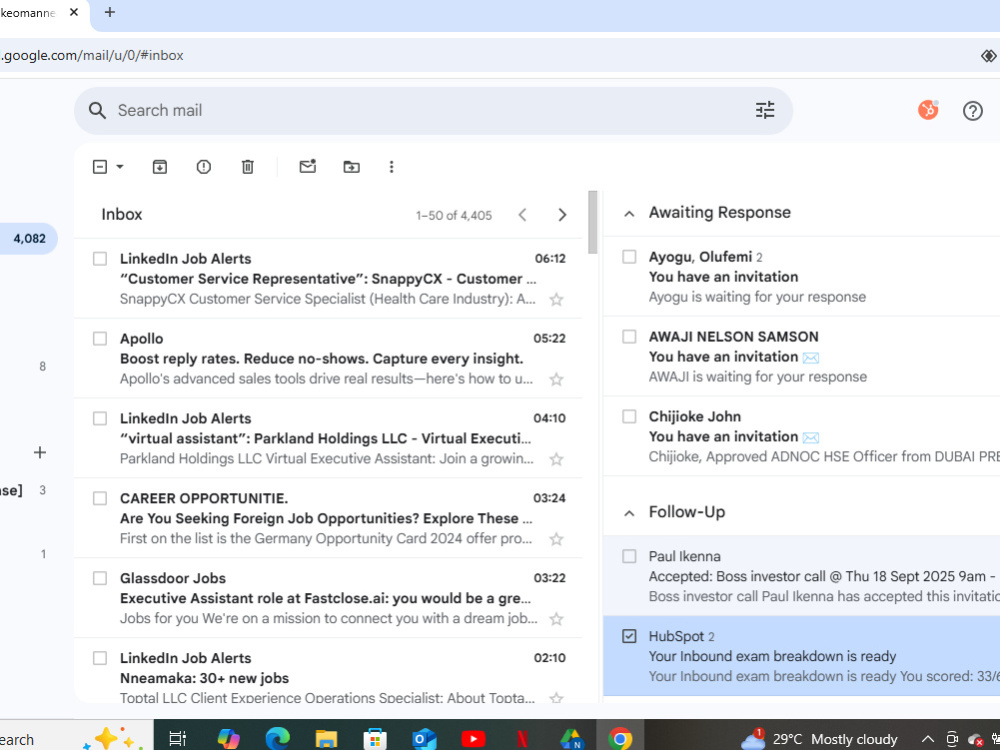Open File Explorer from taskbar
This screenshot has height=750, width=1000.
326,739
